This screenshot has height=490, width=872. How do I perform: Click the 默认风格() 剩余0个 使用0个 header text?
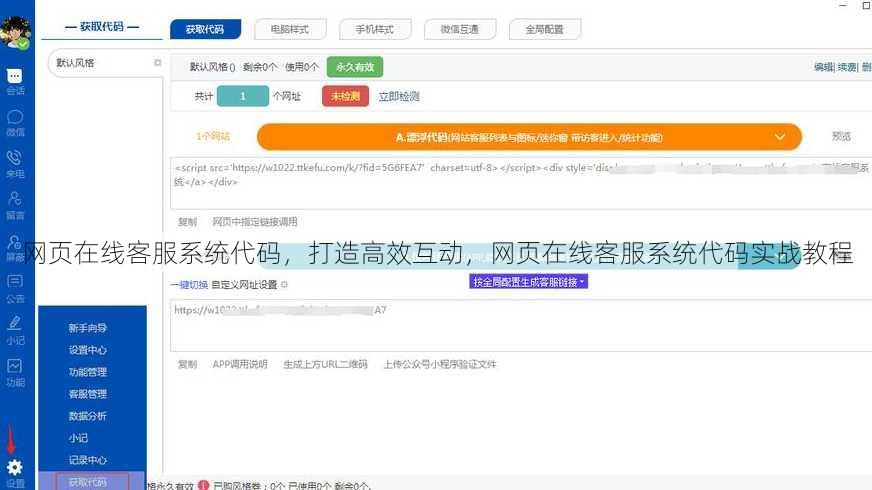click(x=254, y=67)
